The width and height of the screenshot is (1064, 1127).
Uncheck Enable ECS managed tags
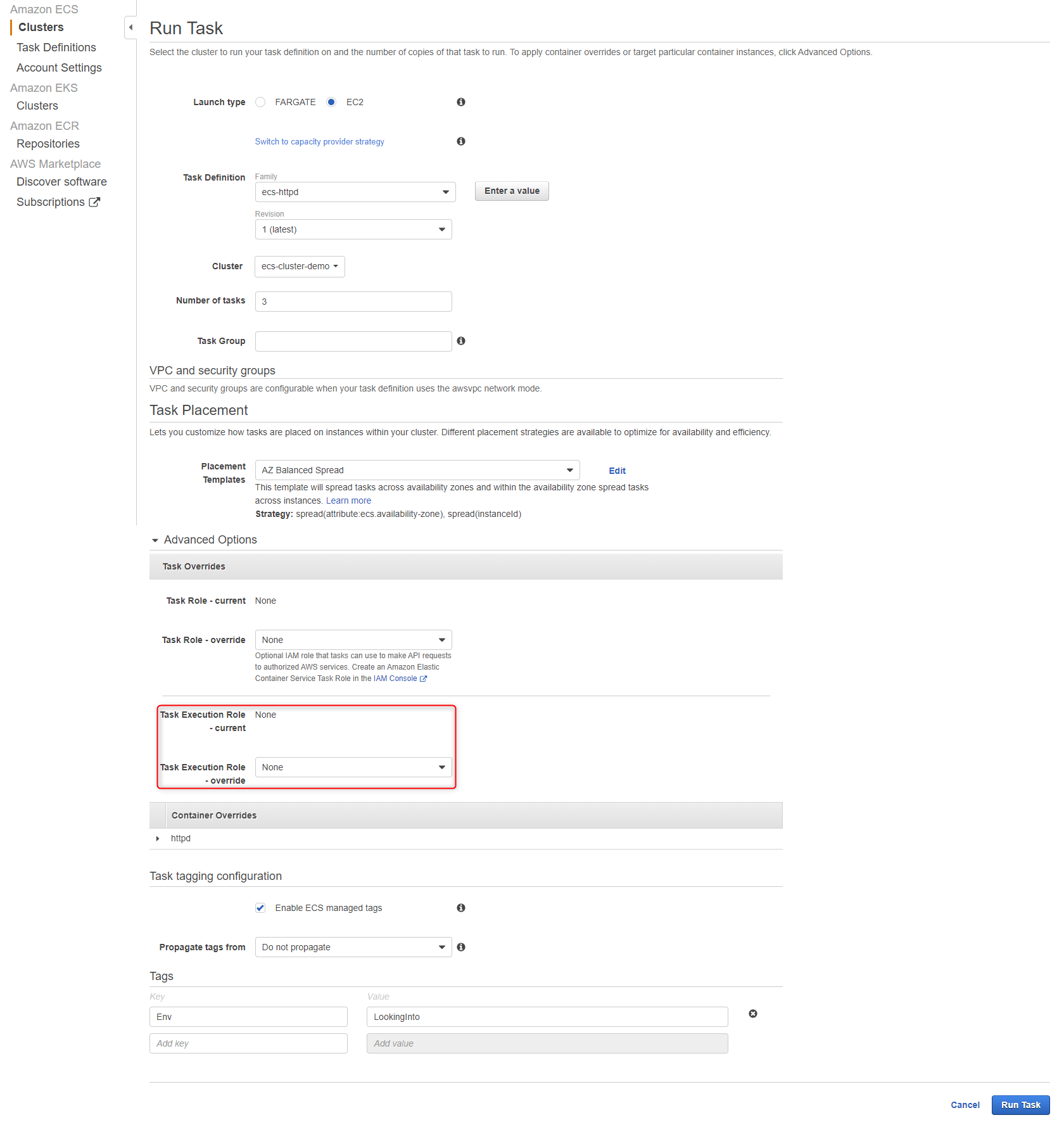260,908
